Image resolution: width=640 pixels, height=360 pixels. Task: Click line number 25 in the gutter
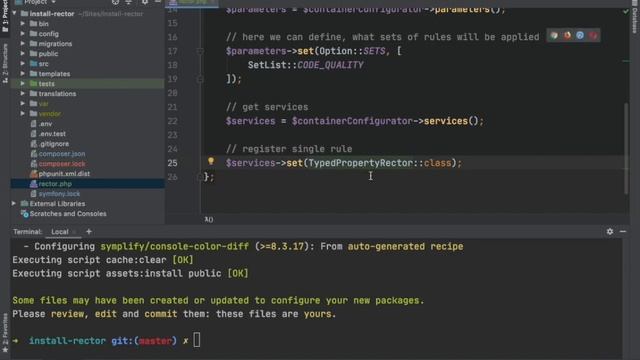point(173,163)
